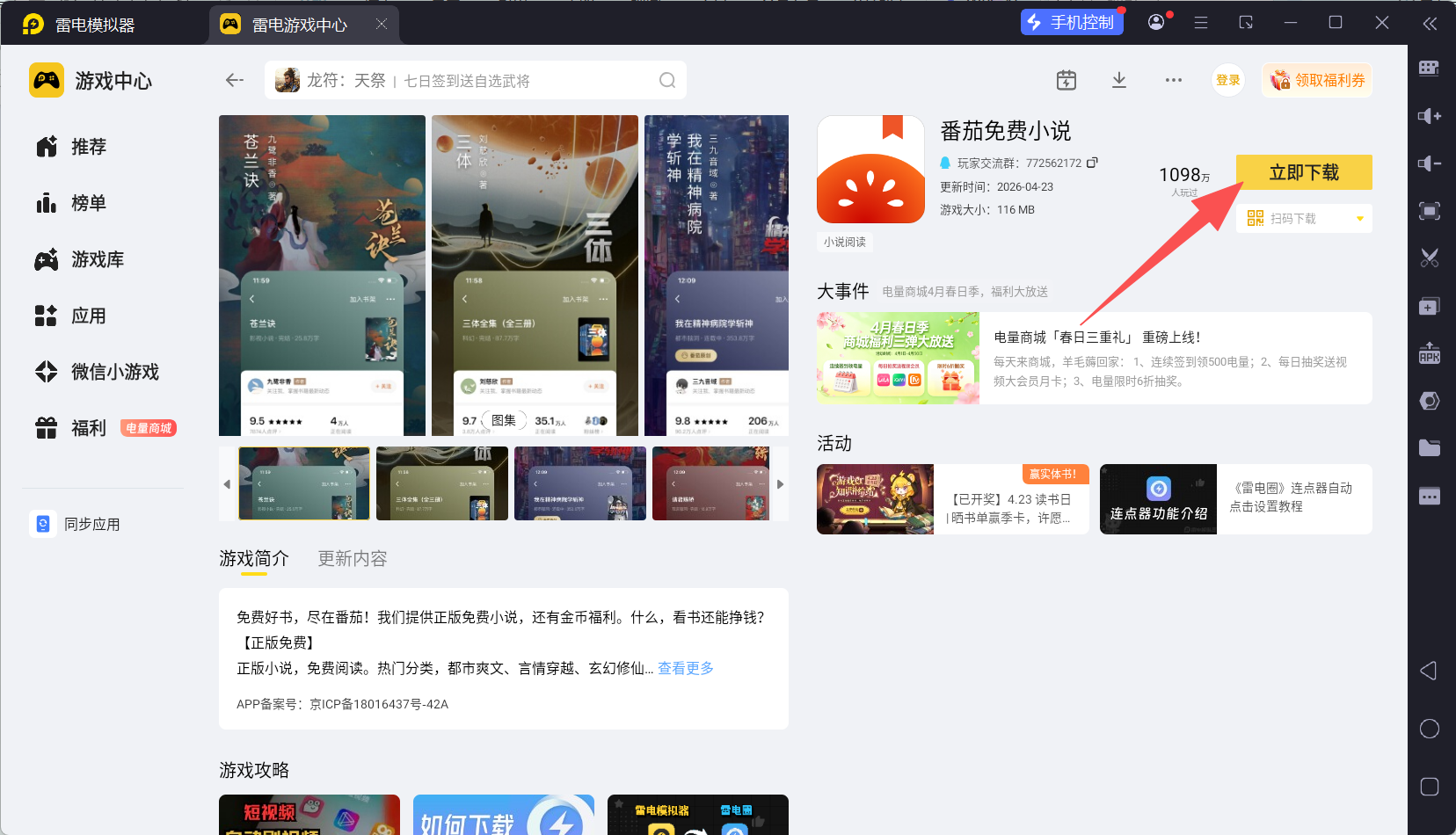Viewport: 1456px width, 835px height.
Task: Decrease volume using the sidebar speaker-minus icon
Action: [1430, 163]
